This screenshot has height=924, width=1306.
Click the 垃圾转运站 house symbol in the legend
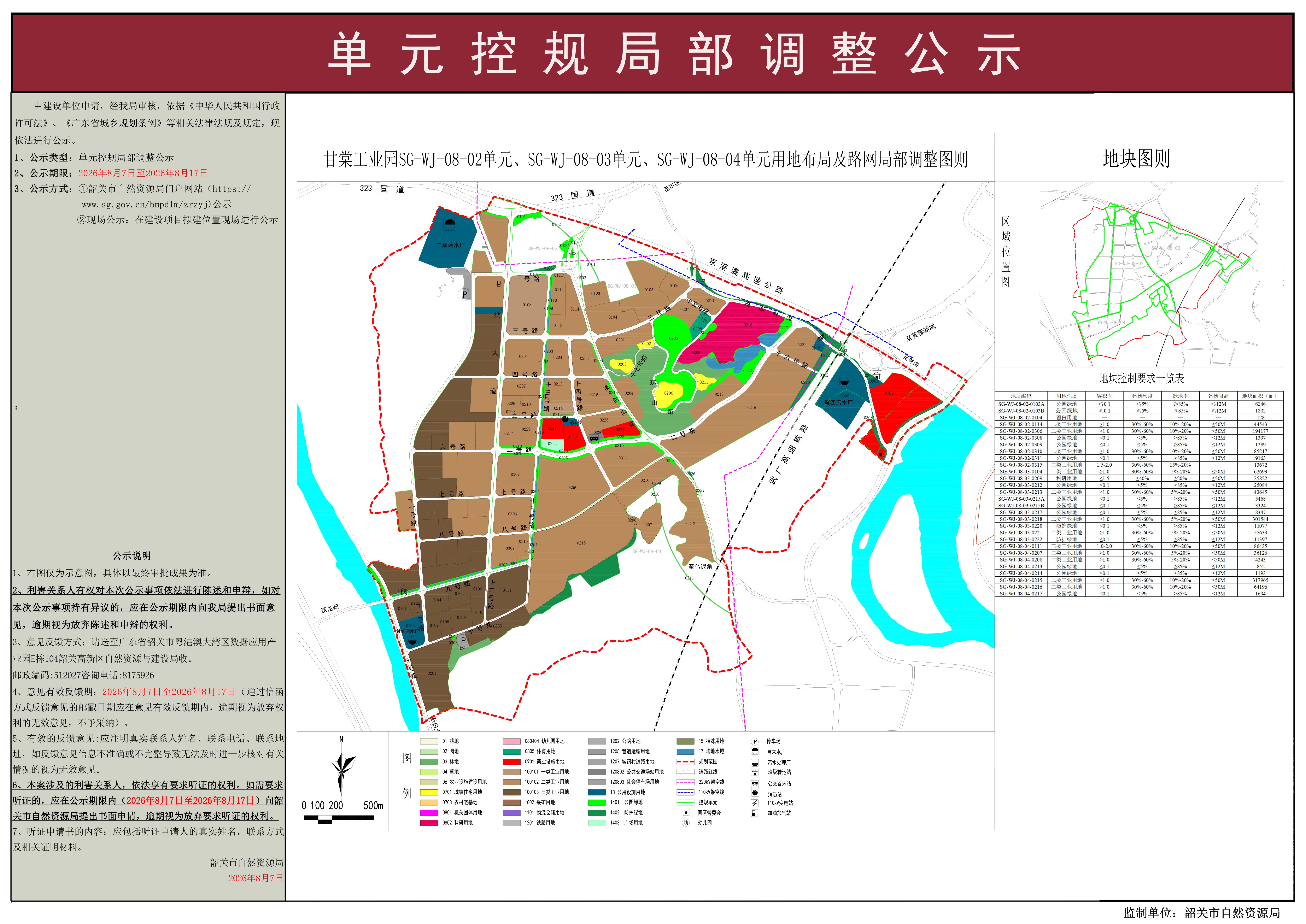pos(755,773)
